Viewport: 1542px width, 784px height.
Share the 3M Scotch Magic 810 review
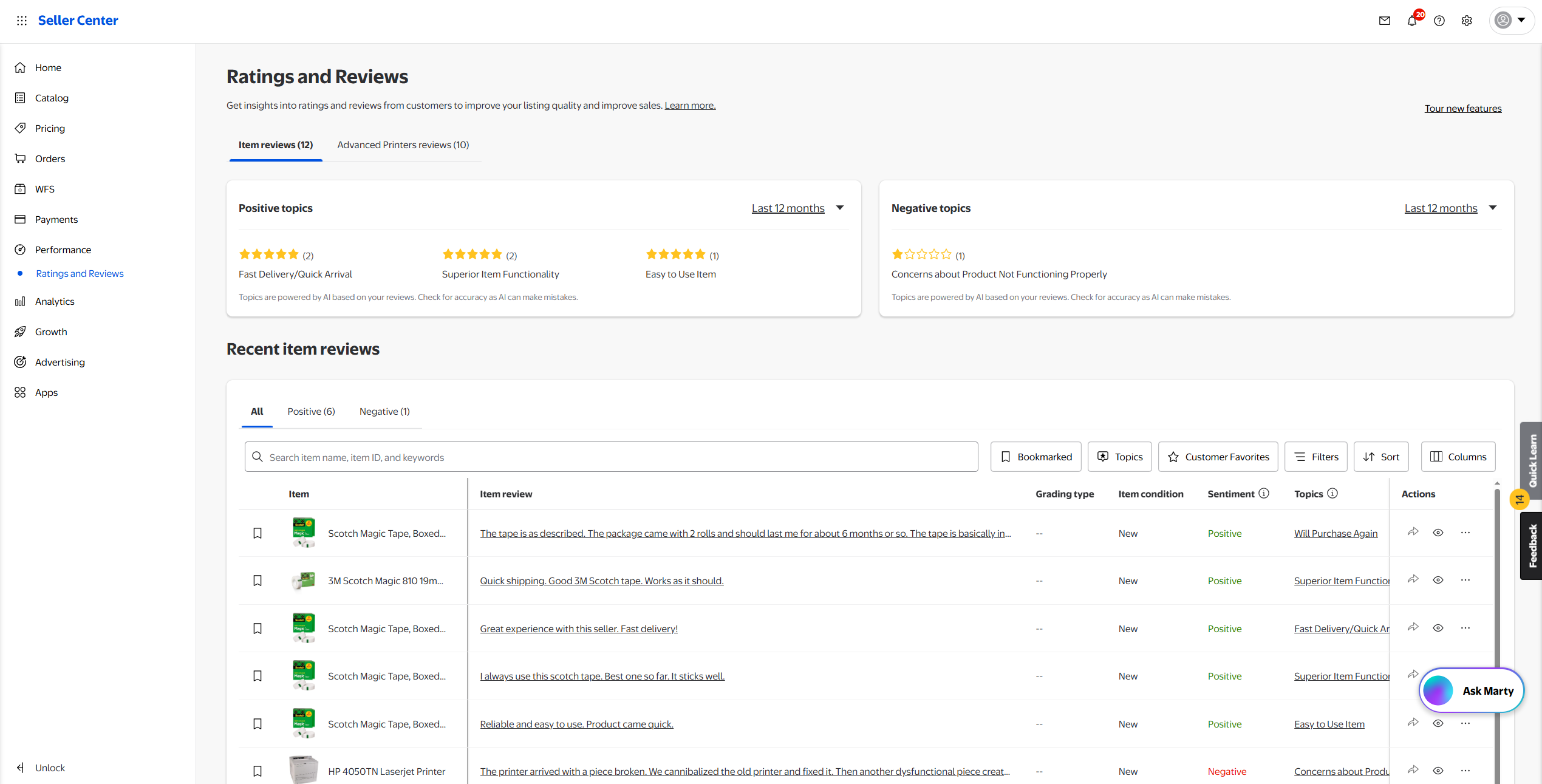pyautogui.click(x=1413, y=579)
